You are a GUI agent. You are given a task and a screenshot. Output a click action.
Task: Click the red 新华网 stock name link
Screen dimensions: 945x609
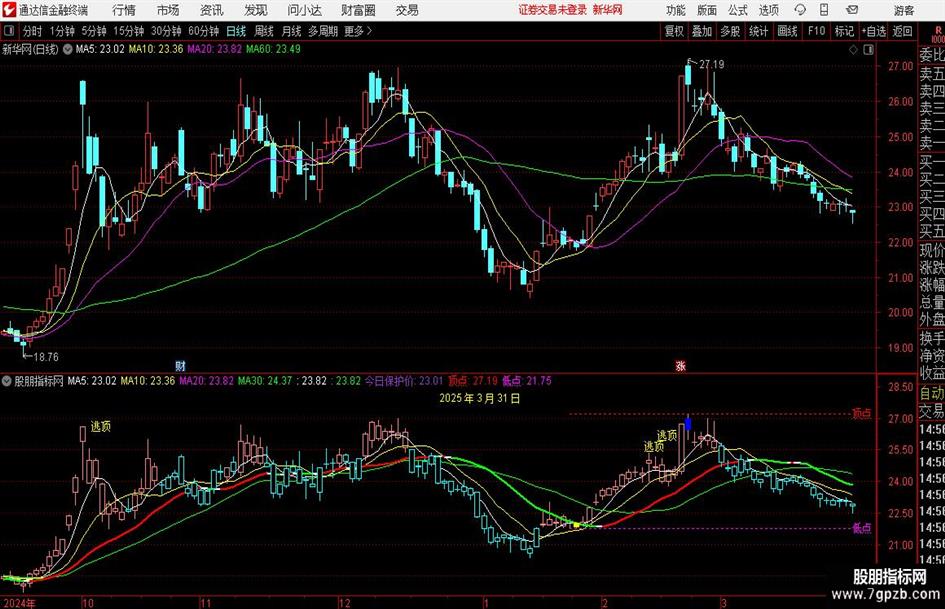(608, 10)
